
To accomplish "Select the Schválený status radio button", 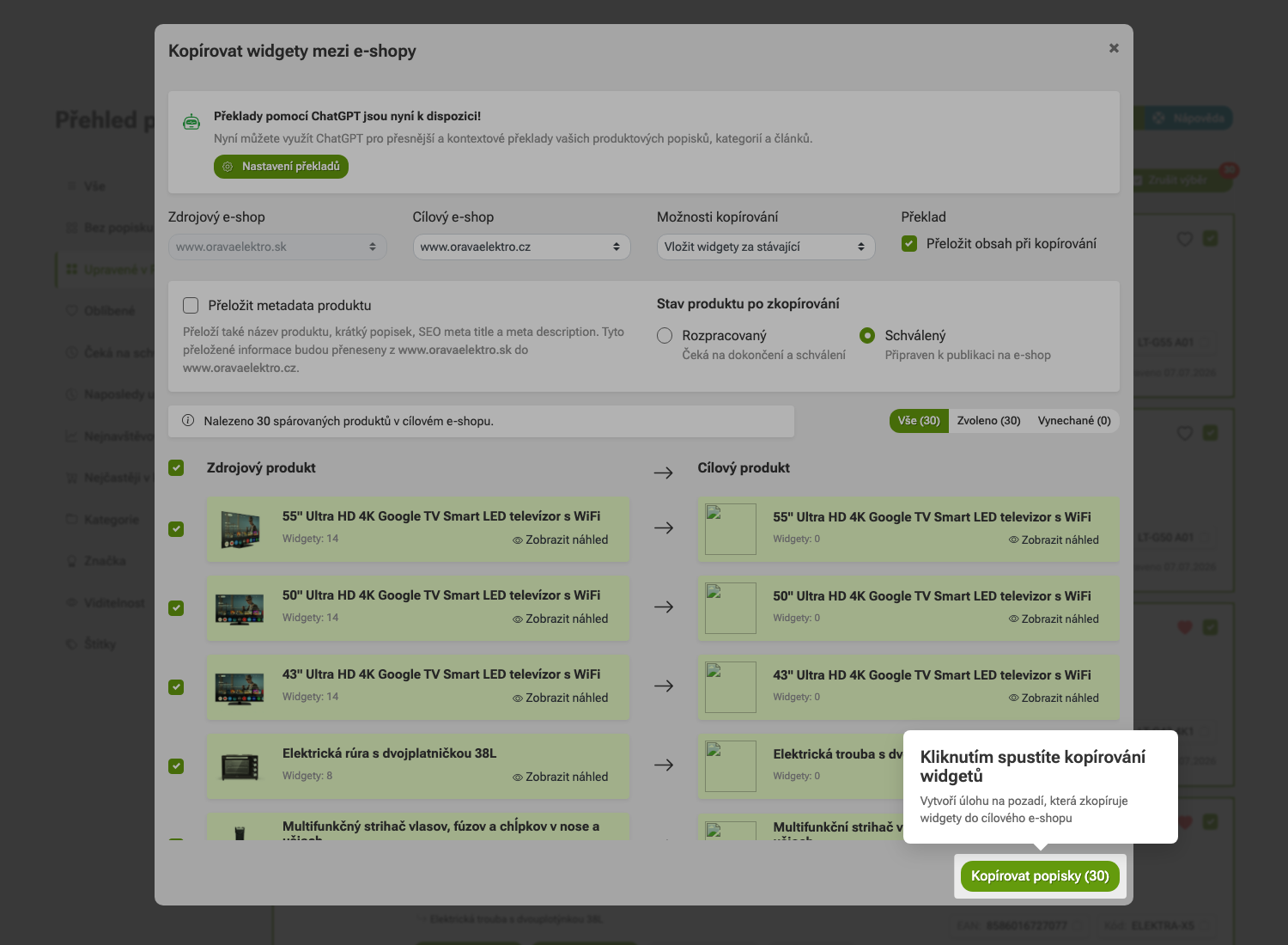I will (867, 335).
